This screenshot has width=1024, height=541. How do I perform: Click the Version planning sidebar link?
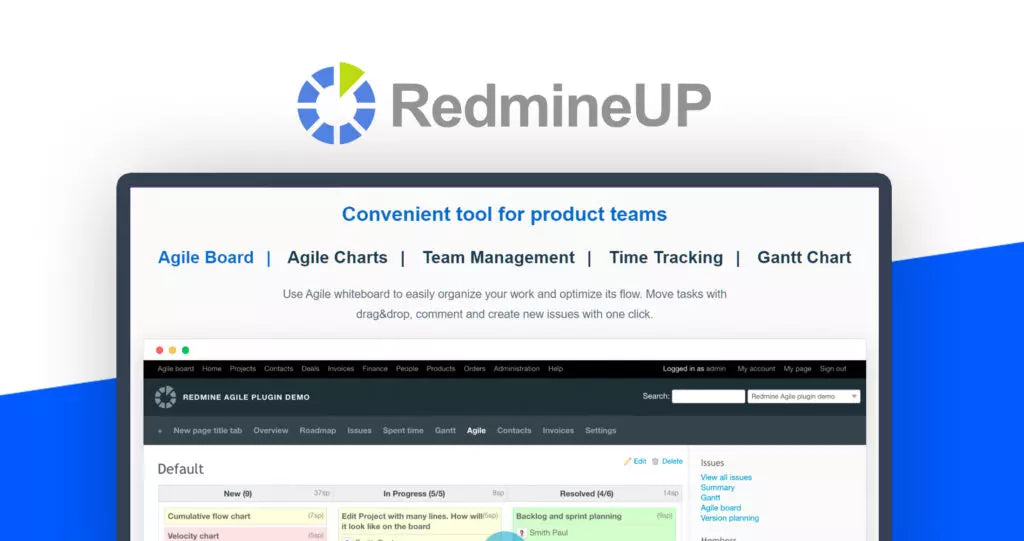(x=729, y=518)
